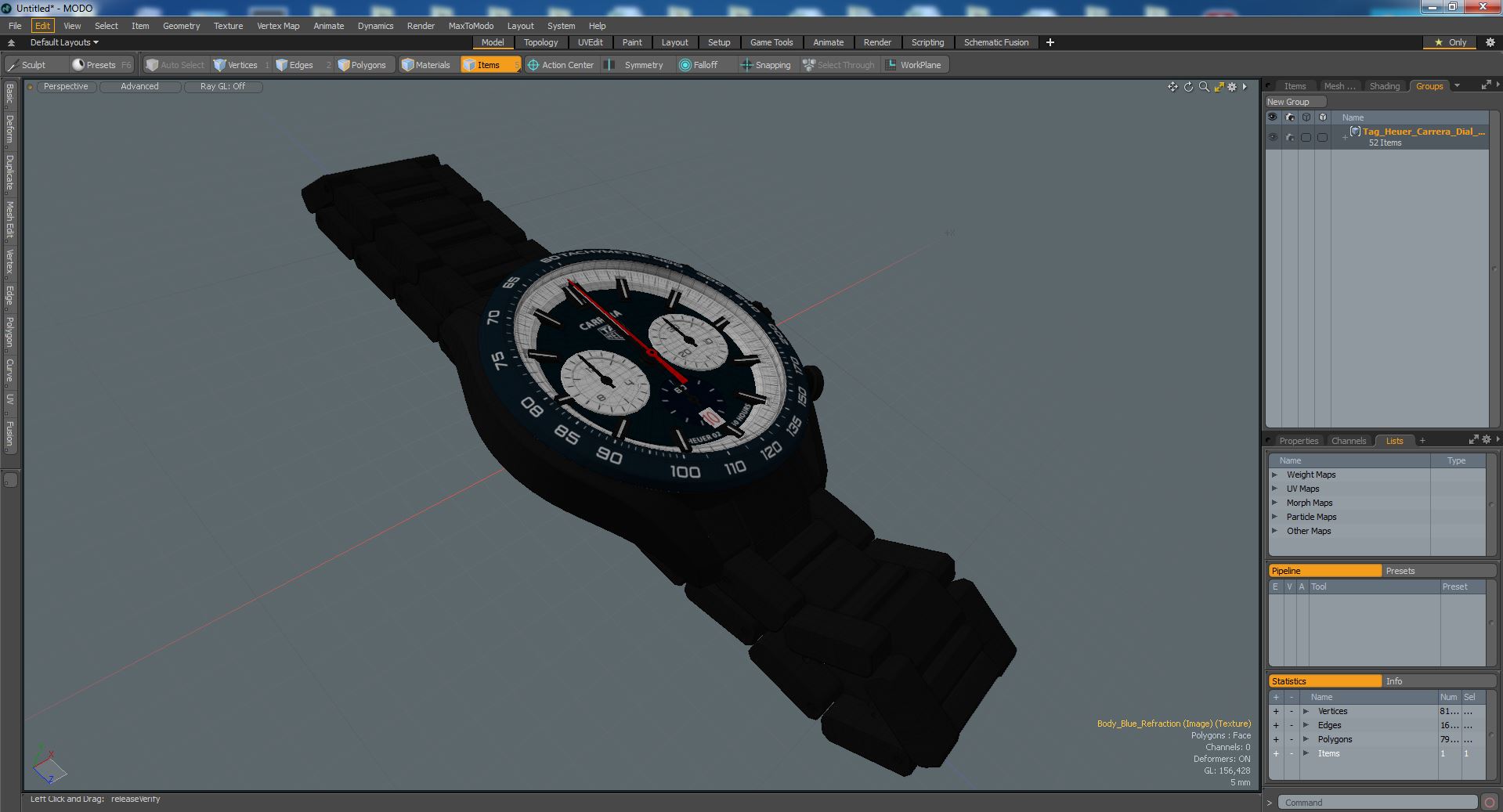The width and height of the screenshot is (1503, 812).
Task: Click the render camera column header icon
Action: (x=1290, y=117)
